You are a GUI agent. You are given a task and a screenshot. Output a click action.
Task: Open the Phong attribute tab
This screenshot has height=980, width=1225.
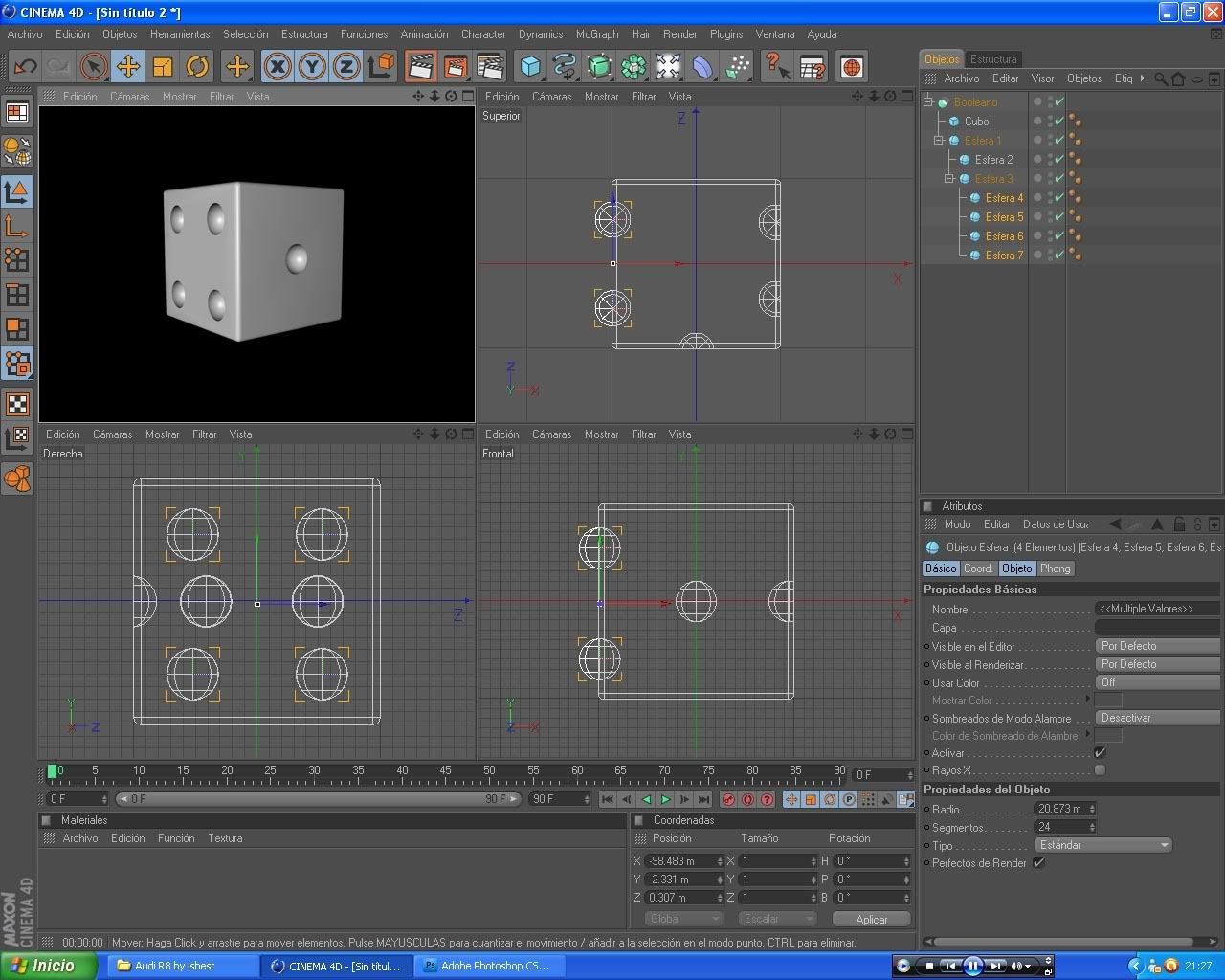tap(1056, 568)
